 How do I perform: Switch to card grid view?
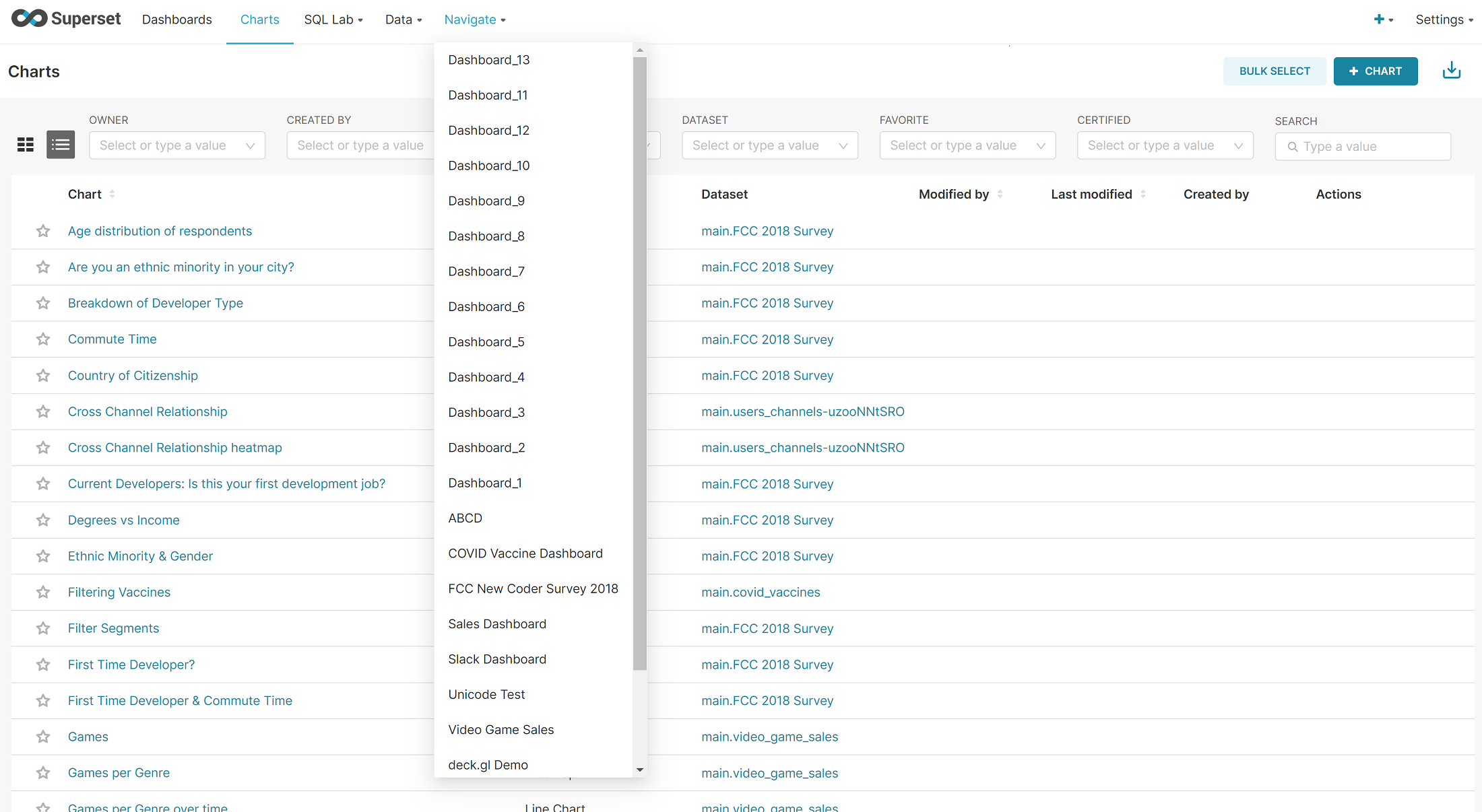26,145
